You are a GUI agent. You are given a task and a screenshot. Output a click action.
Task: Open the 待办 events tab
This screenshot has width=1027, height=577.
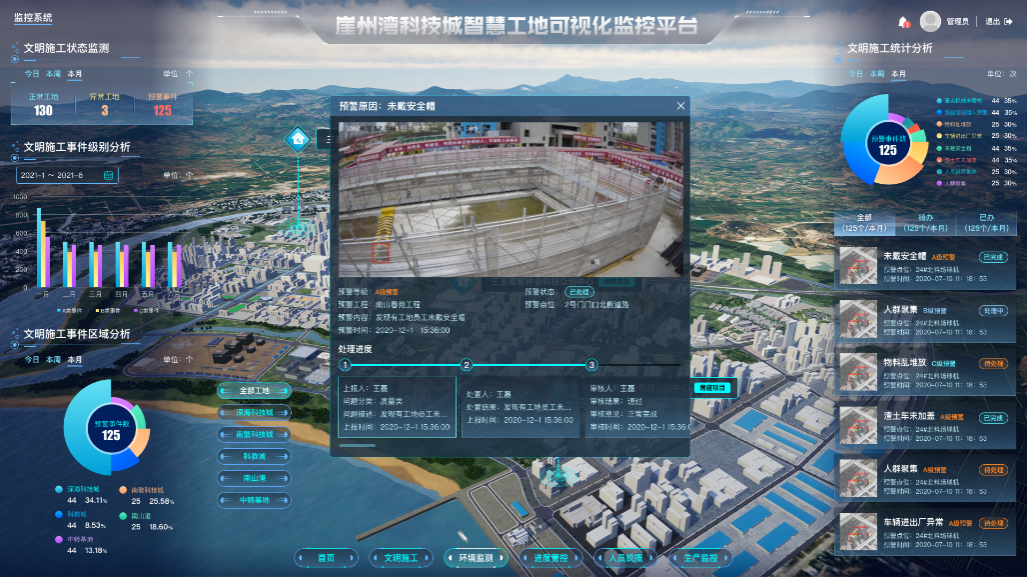(x=926, y=222)
